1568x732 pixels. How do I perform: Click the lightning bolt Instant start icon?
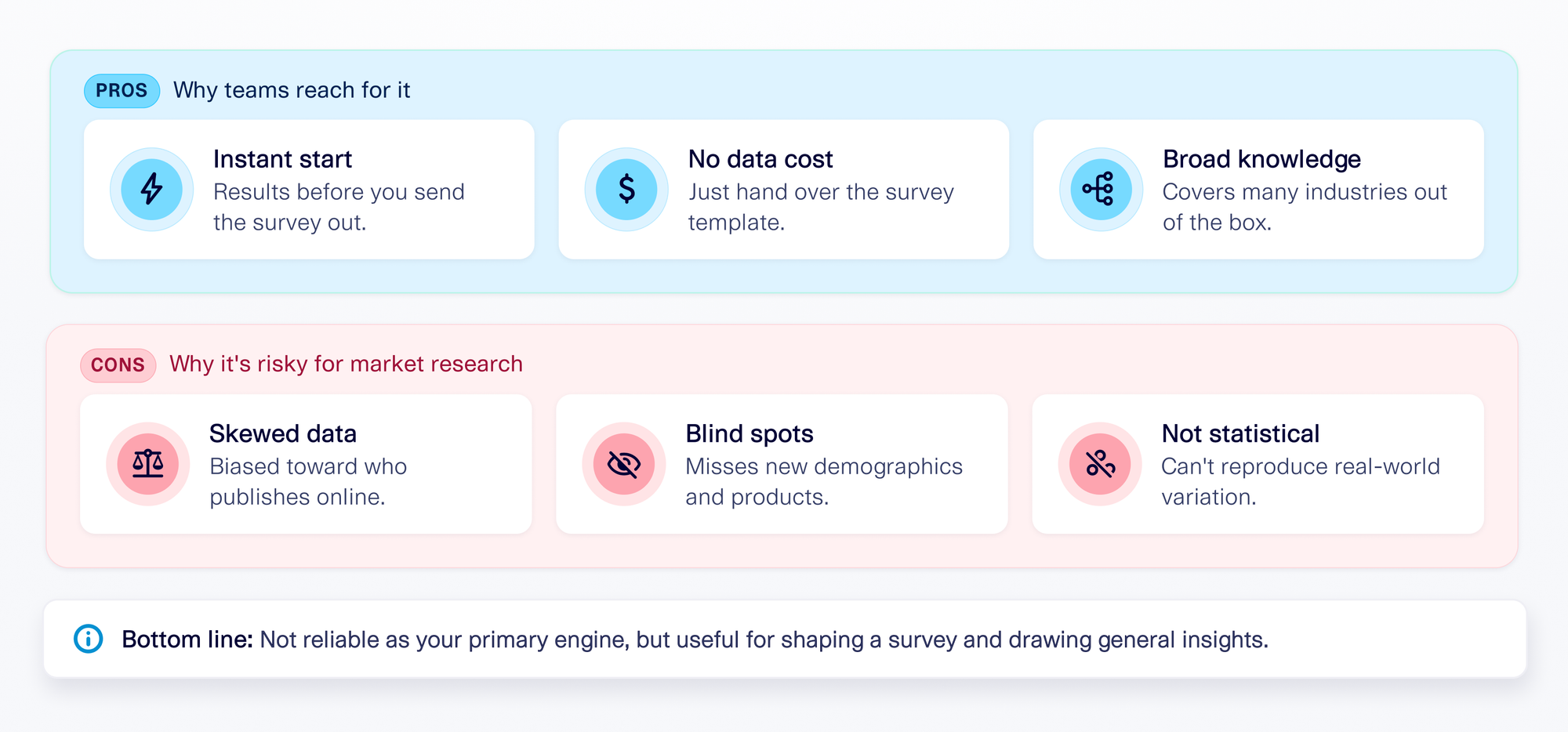(x=151, y=189)
